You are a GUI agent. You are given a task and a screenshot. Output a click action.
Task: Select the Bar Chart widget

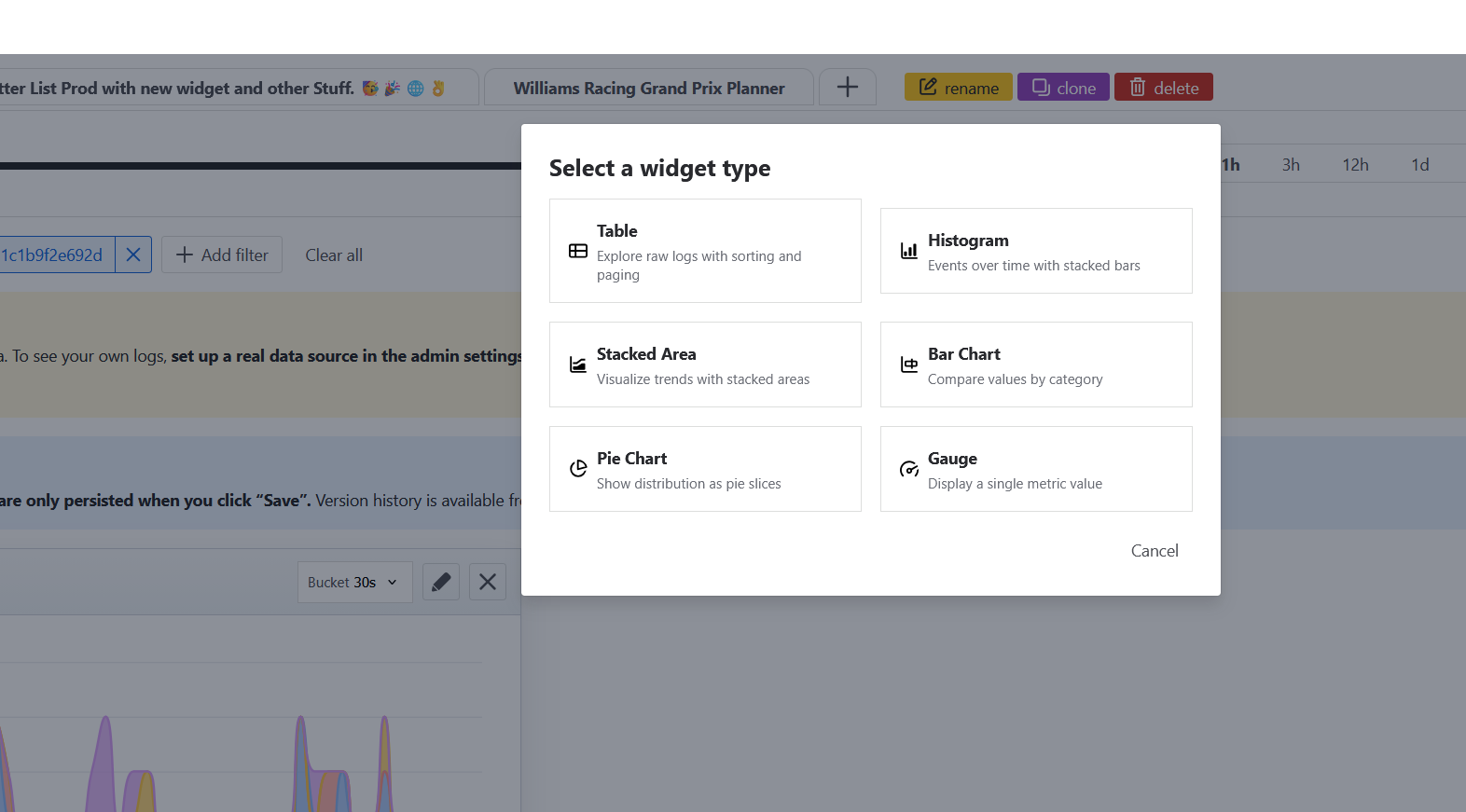[1036, 365]
